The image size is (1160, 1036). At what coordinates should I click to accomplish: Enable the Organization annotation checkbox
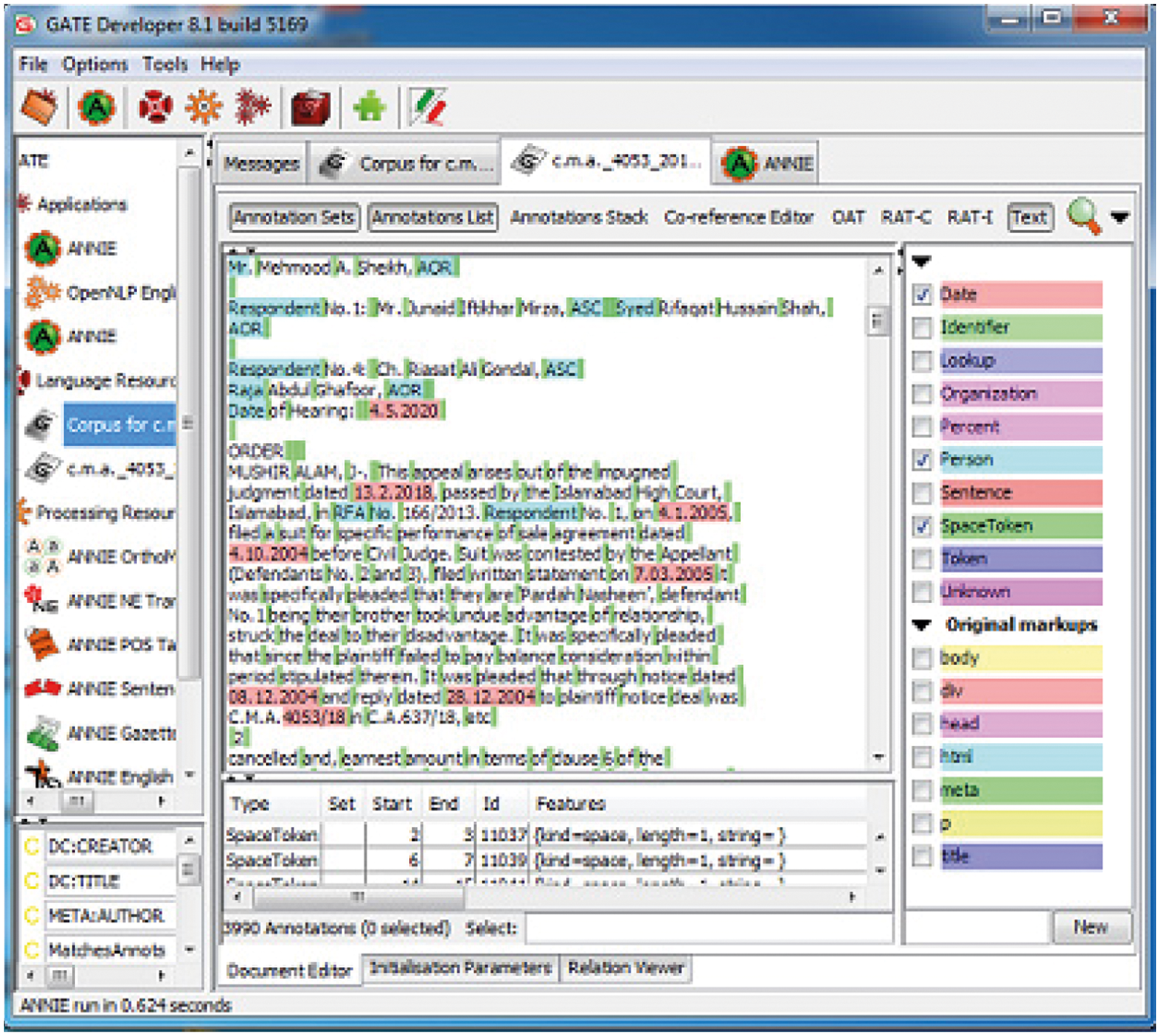[922, 394]
